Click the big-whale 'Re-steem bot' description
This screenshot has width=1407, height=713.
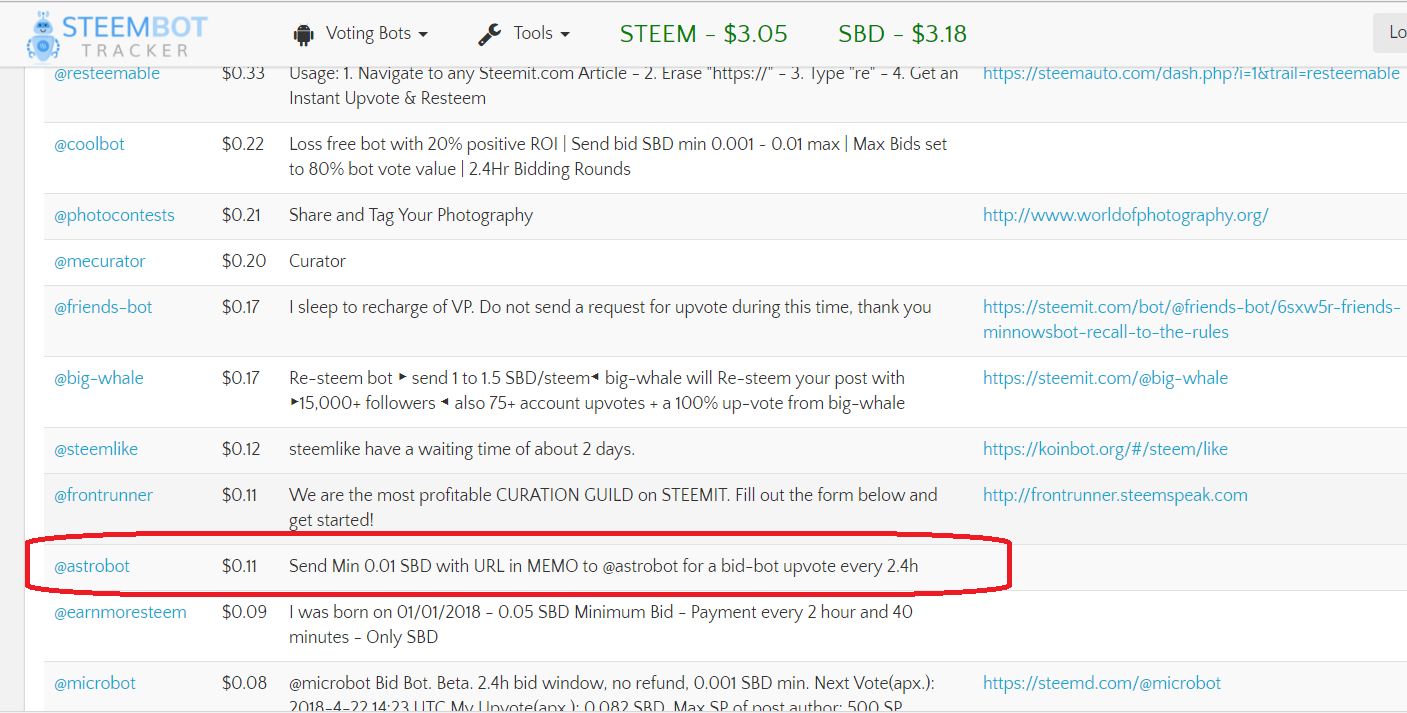pos(597,390)
